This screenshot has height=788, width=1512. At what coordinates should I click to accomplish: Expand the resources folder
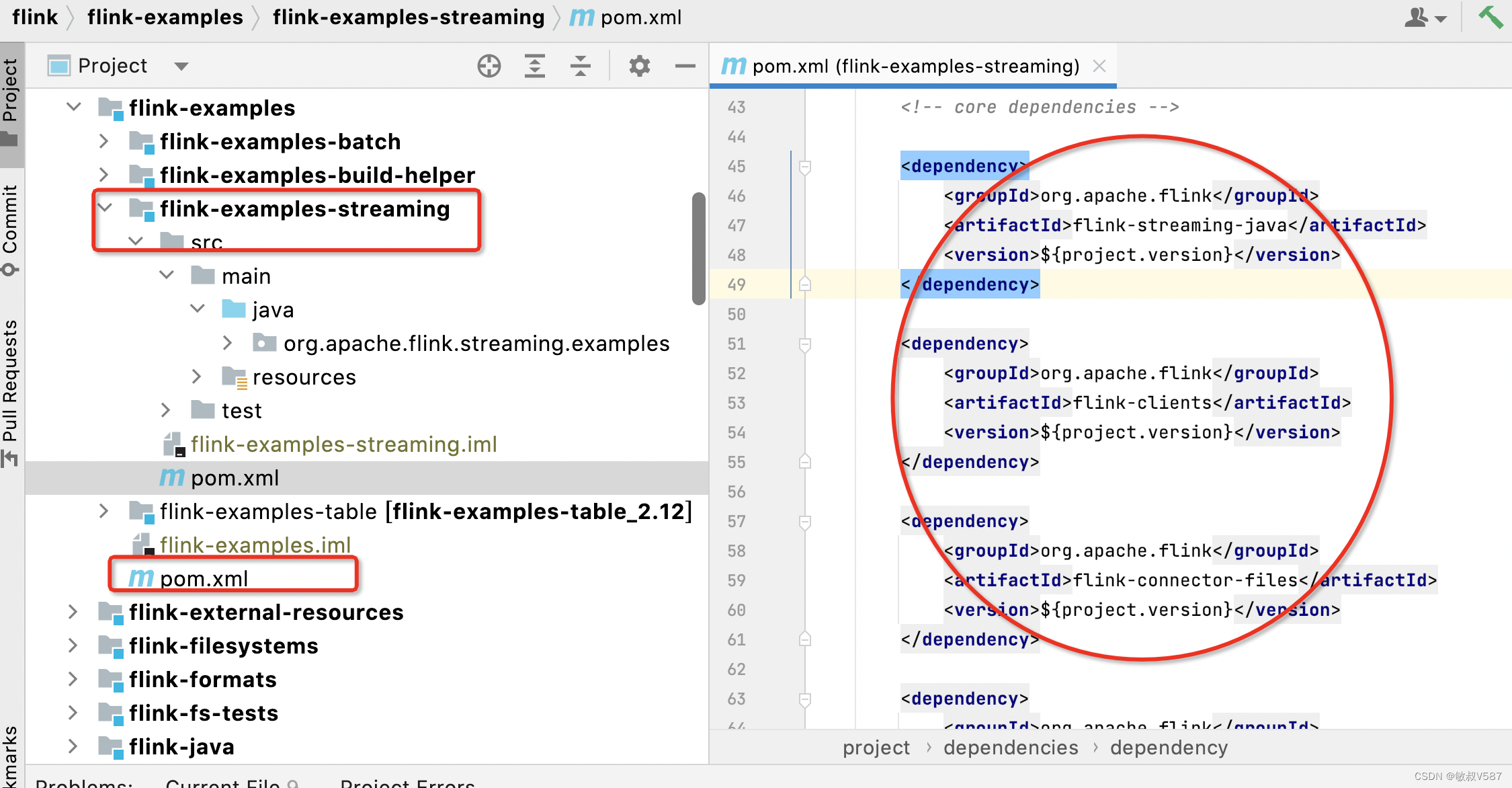coord(196,377)
